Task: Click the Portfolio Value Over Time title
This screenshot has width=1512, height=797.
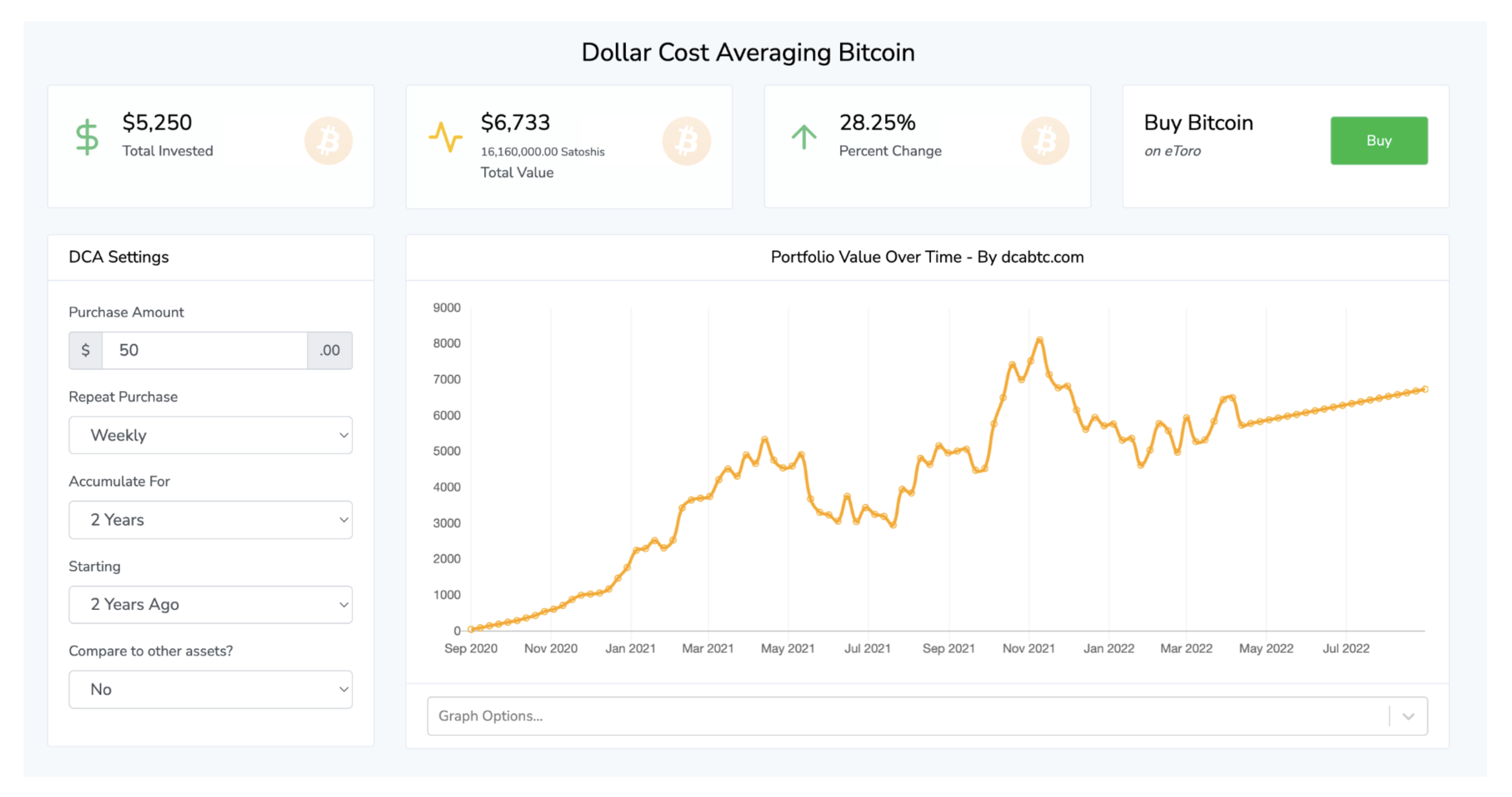Action: coord(927,257)
